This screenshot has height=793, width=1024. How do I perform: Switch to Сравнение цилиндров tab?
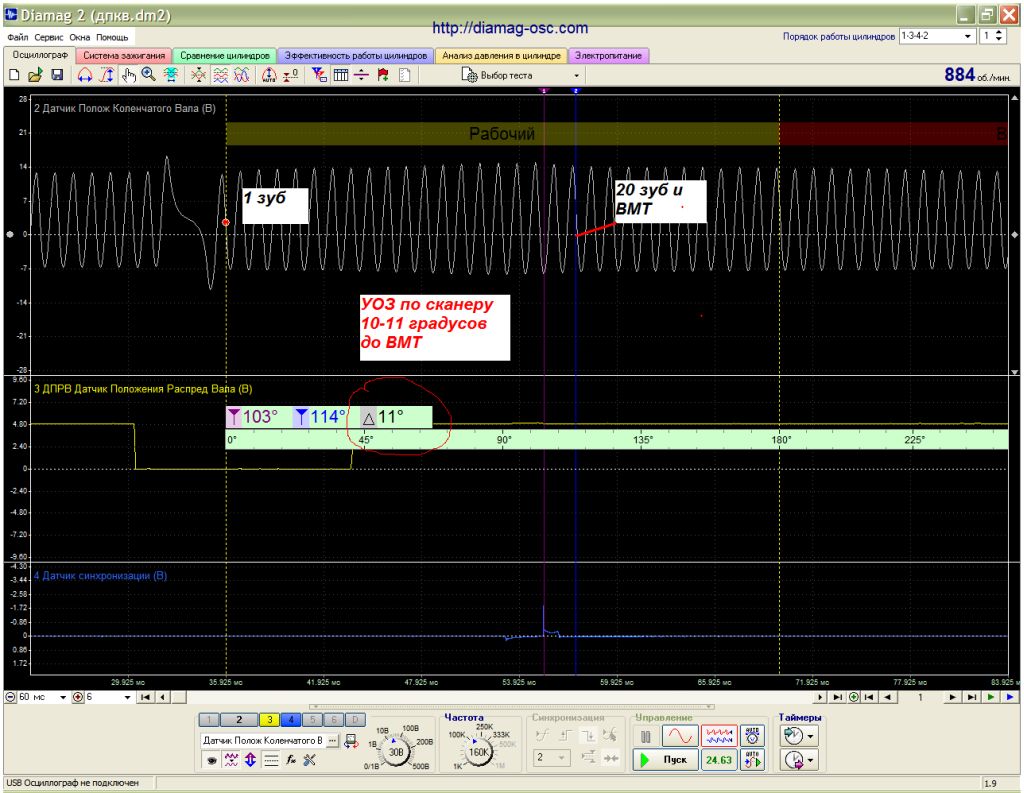(x=225, y=56)
